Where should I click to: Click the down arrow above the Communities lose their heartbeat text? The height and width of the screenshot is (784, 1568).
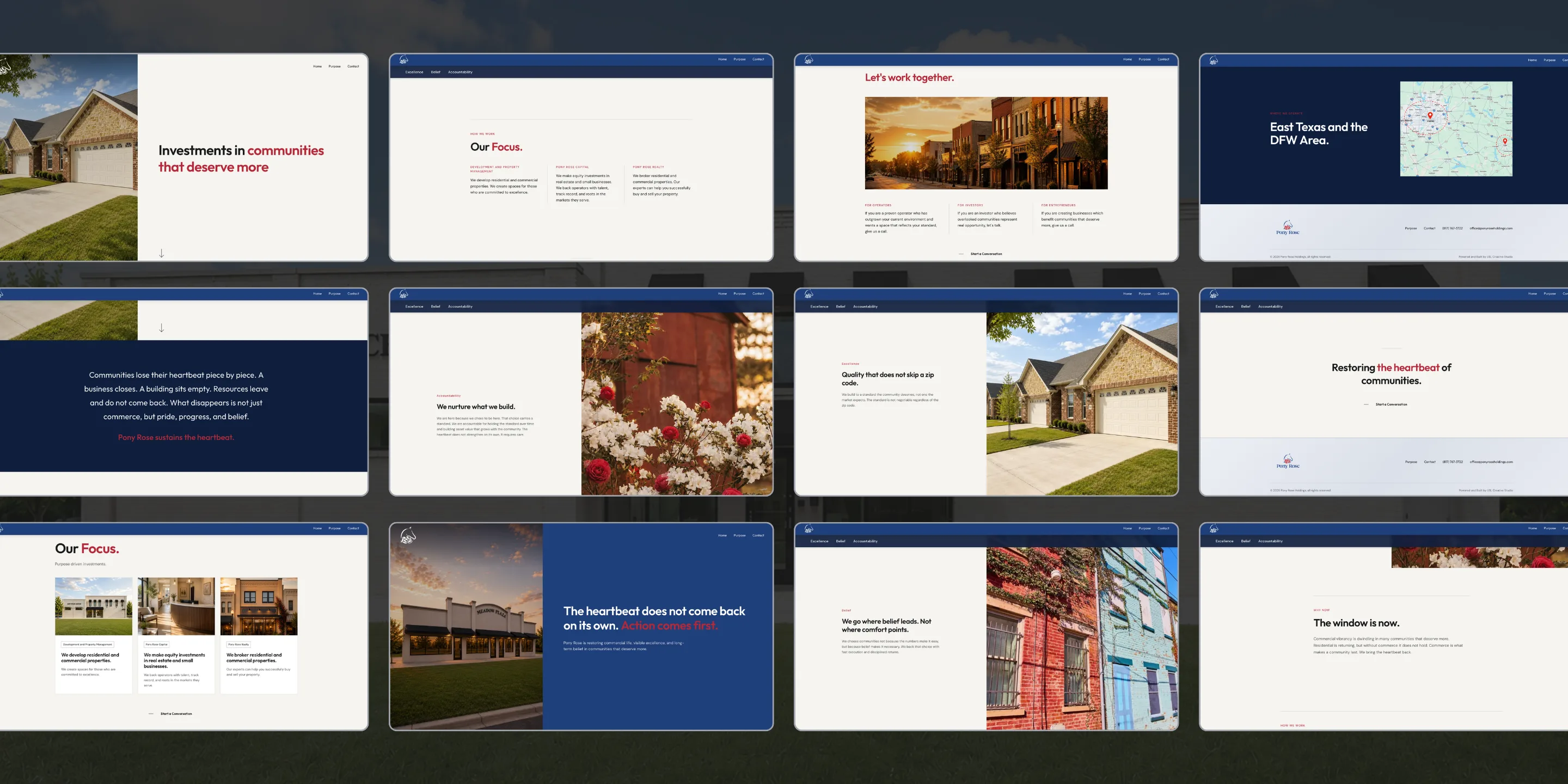(x=161, y=328)
